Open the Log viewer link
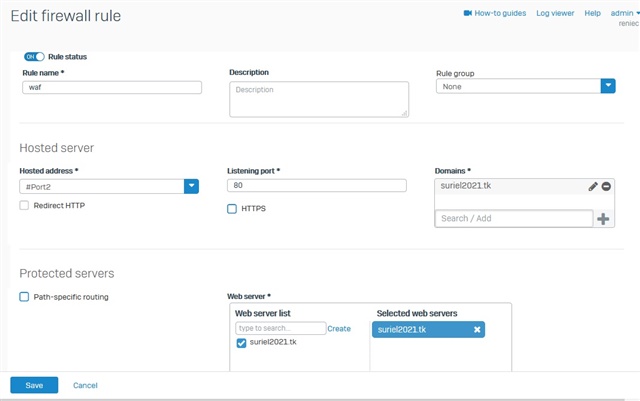 (x=555, y=13)
